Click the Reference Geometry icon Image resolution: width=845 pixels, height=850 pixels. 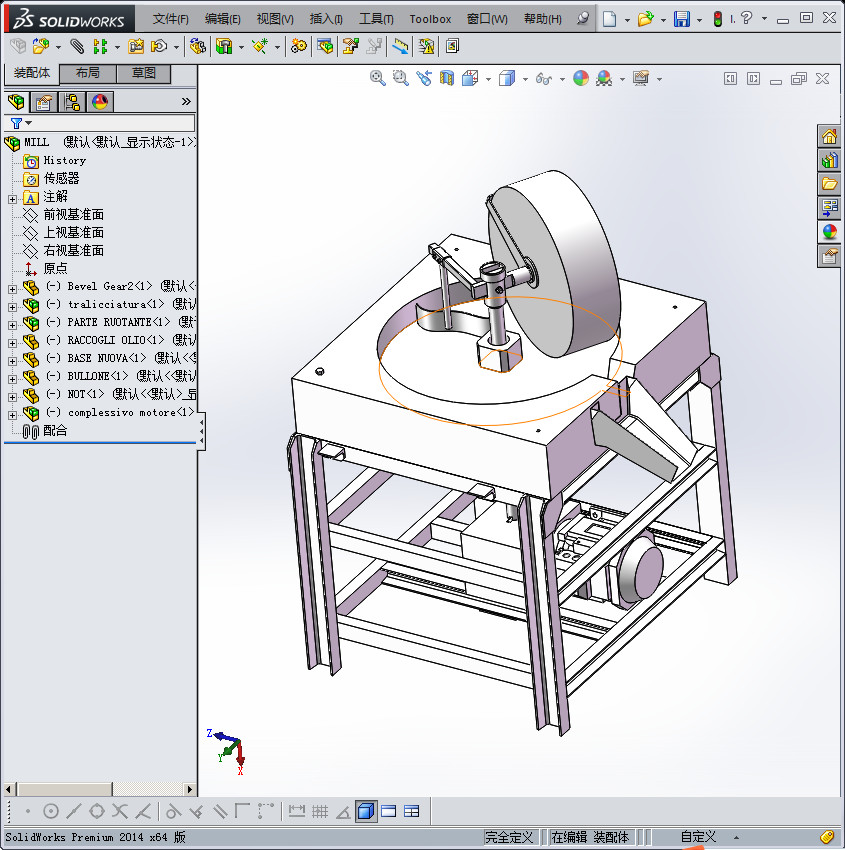(260, 46)
